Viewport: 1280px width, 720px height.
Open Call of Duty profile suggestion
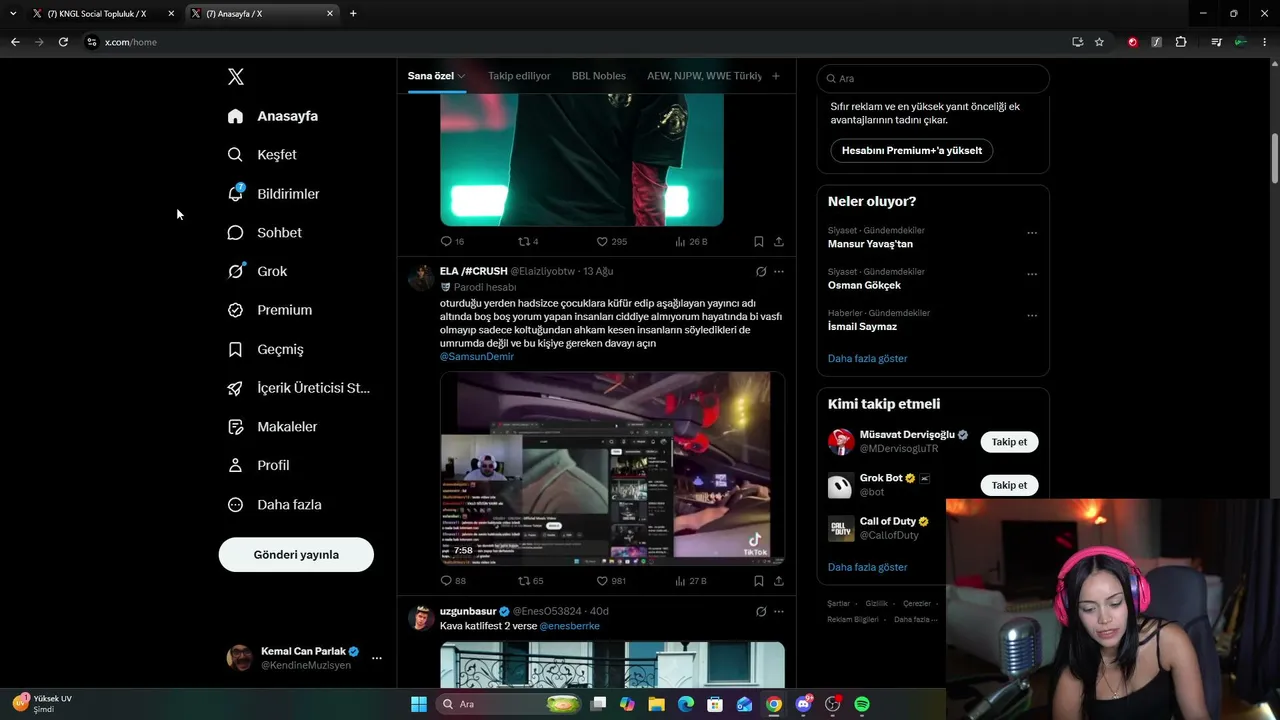888,521
